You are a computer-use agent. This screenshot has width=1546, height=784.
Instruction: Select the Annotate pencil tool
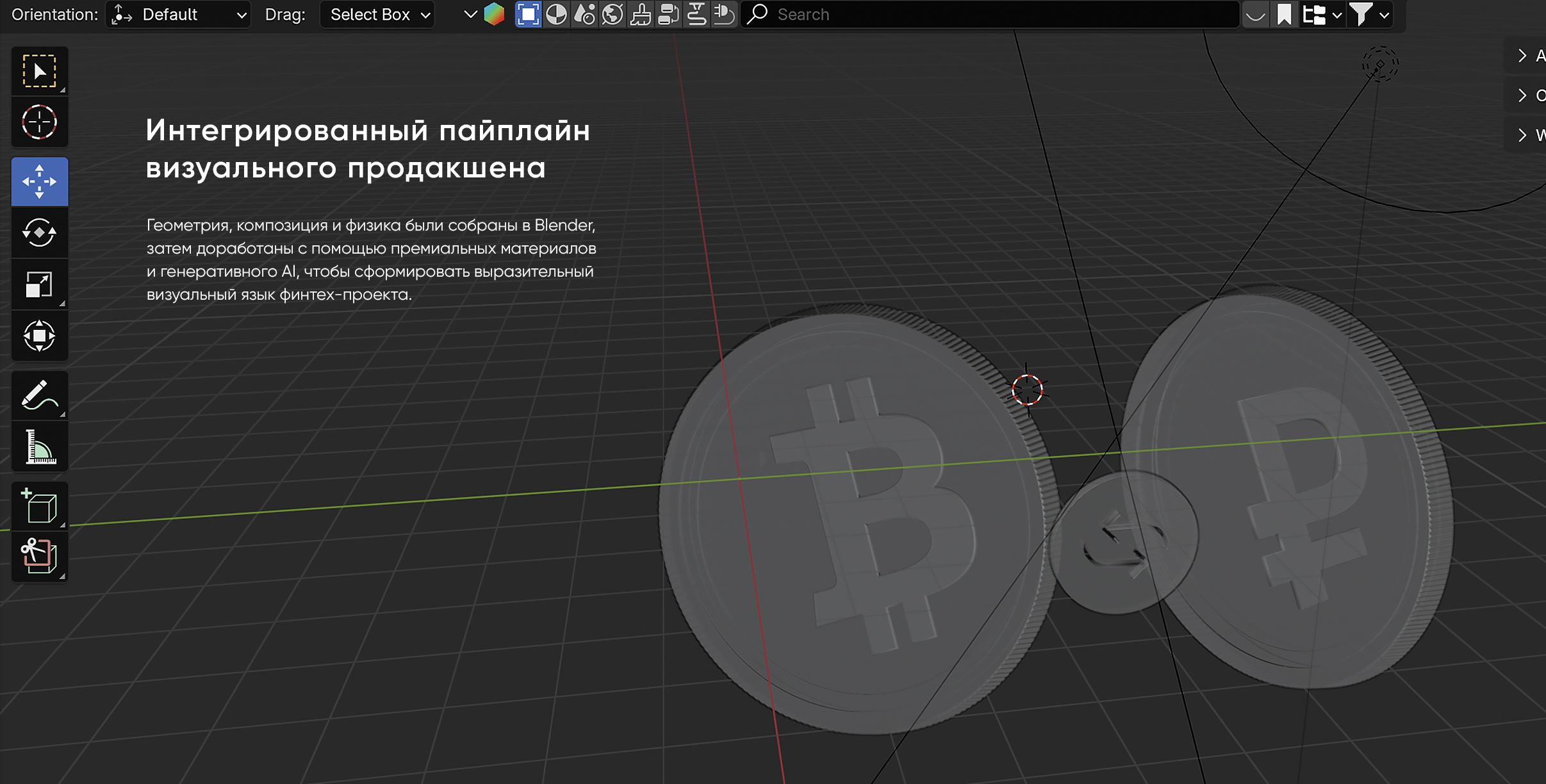click(x=40, y=395)
